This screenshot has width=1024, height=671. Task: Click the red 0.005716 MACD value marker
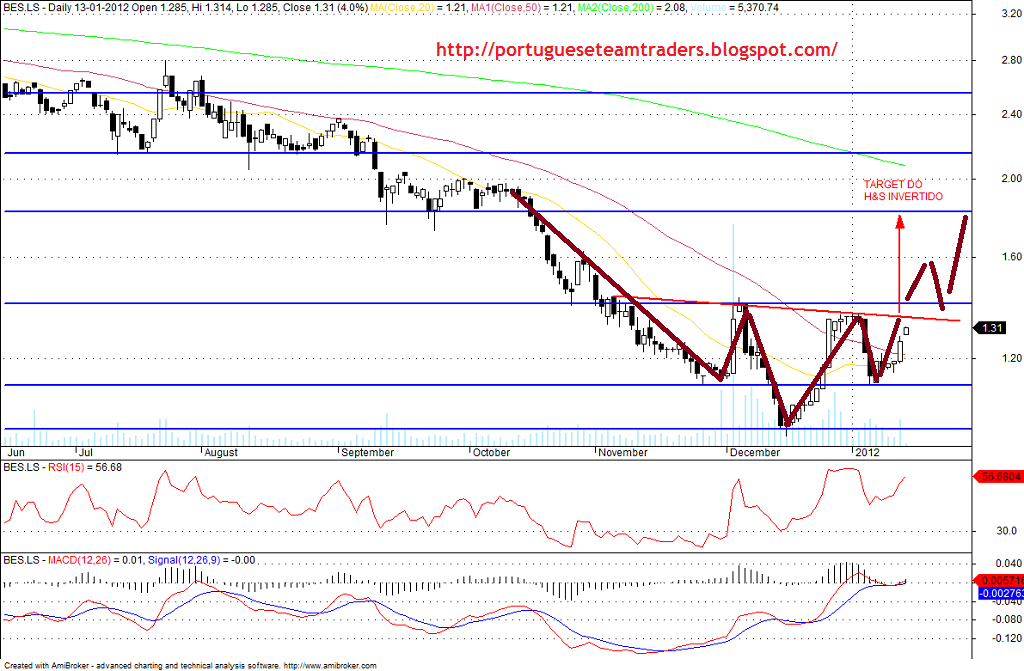tap(997, 580)
